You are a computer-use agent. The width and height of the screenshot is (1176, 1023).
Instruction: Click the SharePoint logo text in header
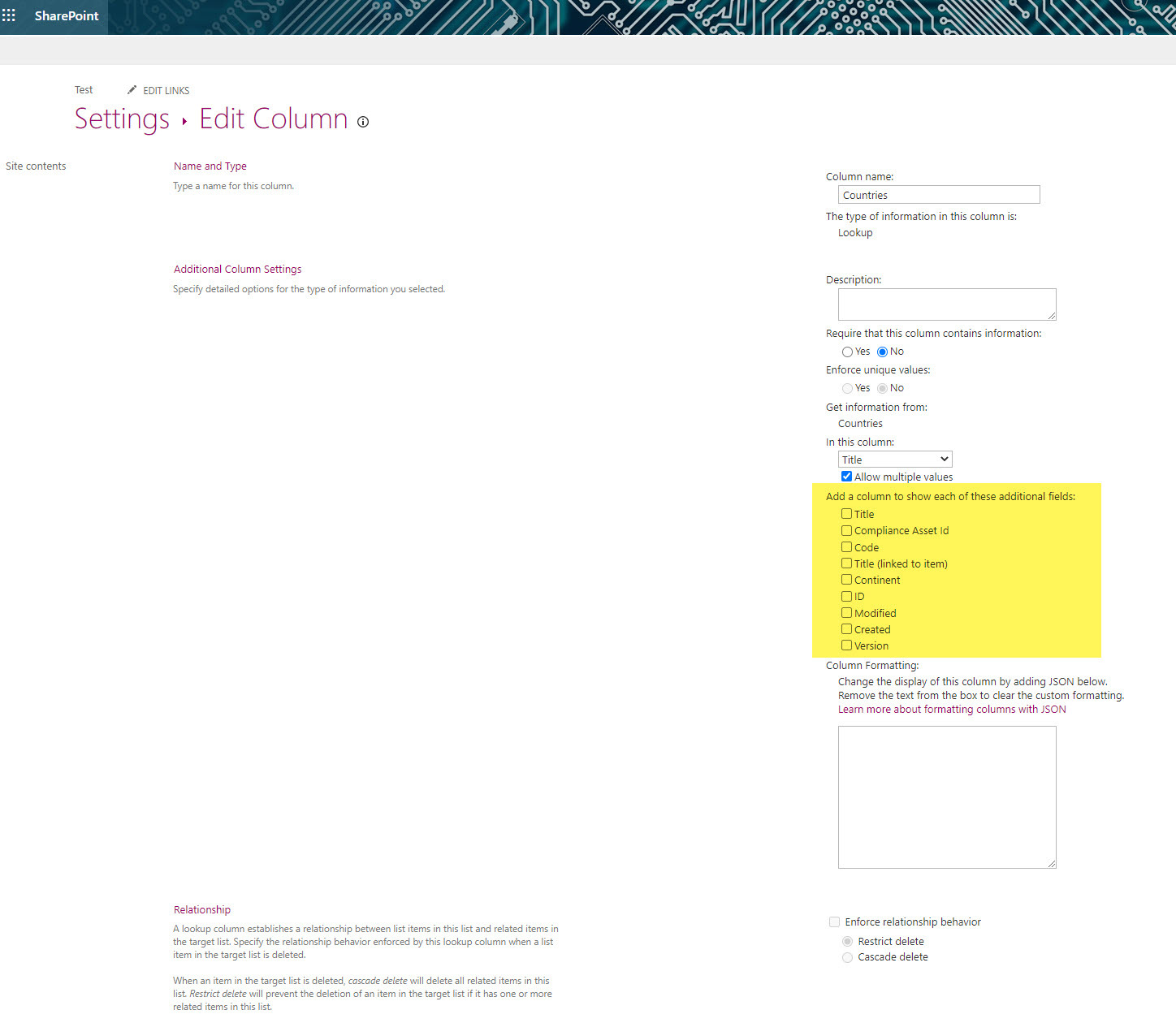[x=67, y=15]
